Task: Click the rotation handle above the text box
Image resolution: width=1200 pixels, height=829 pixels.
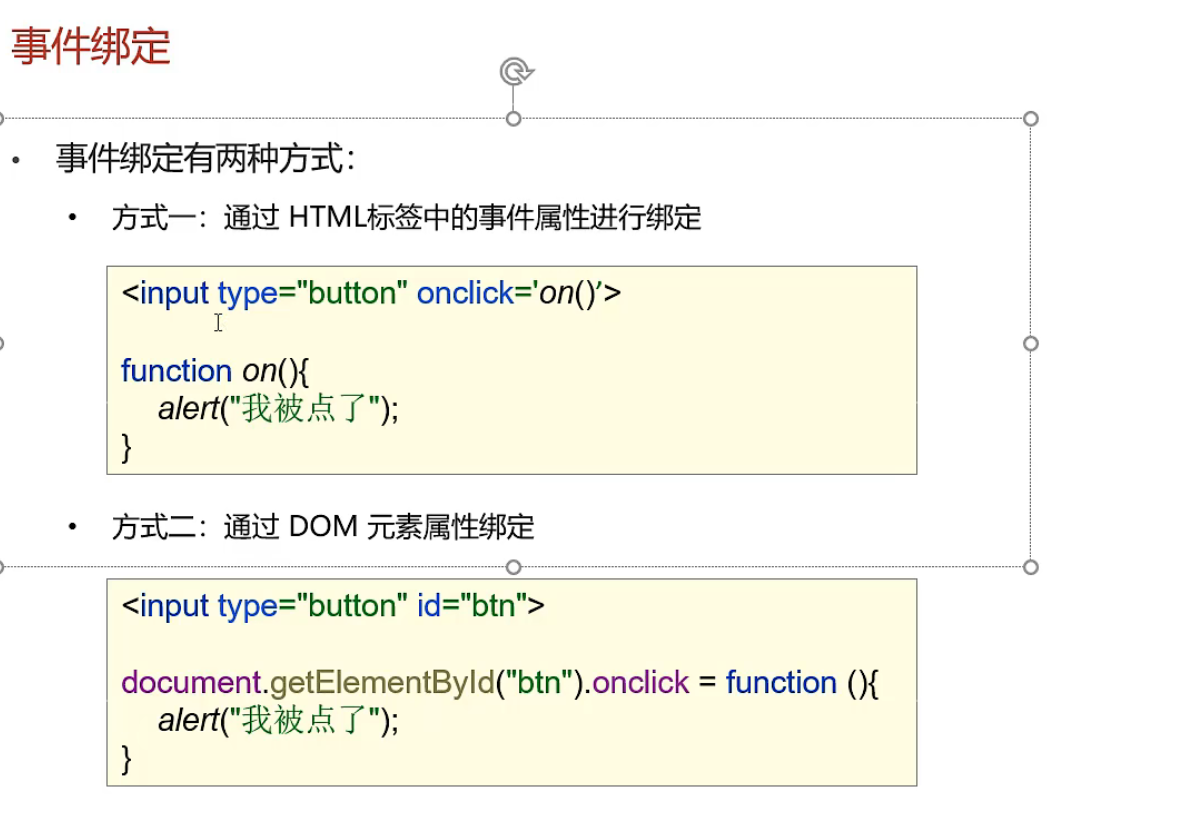Action: pyautogui.click(x=515, y=72)
